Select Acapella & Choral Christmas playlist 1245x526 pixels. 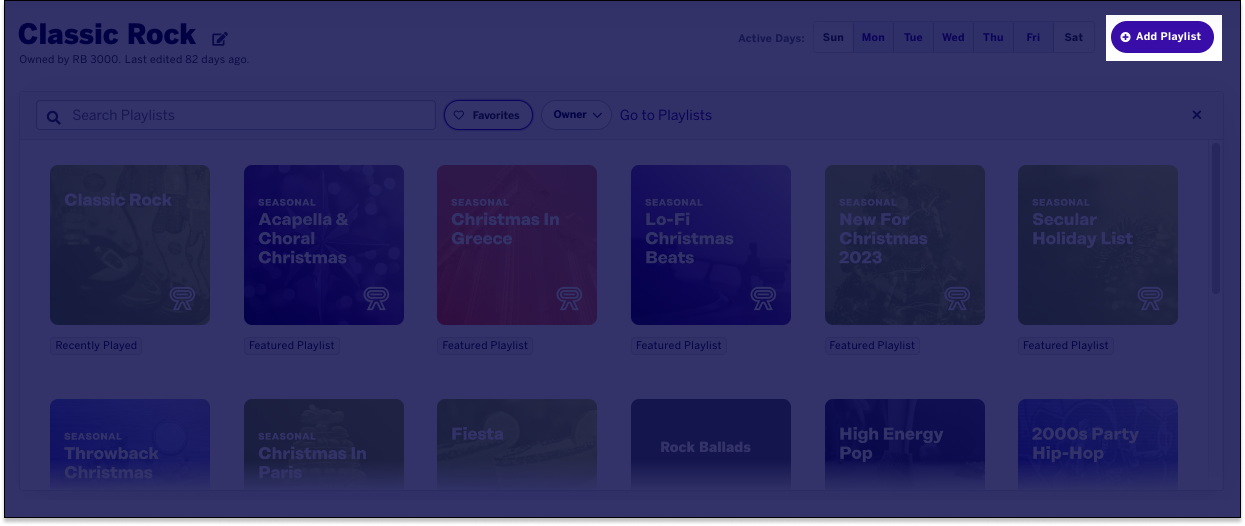coord(324,245)
